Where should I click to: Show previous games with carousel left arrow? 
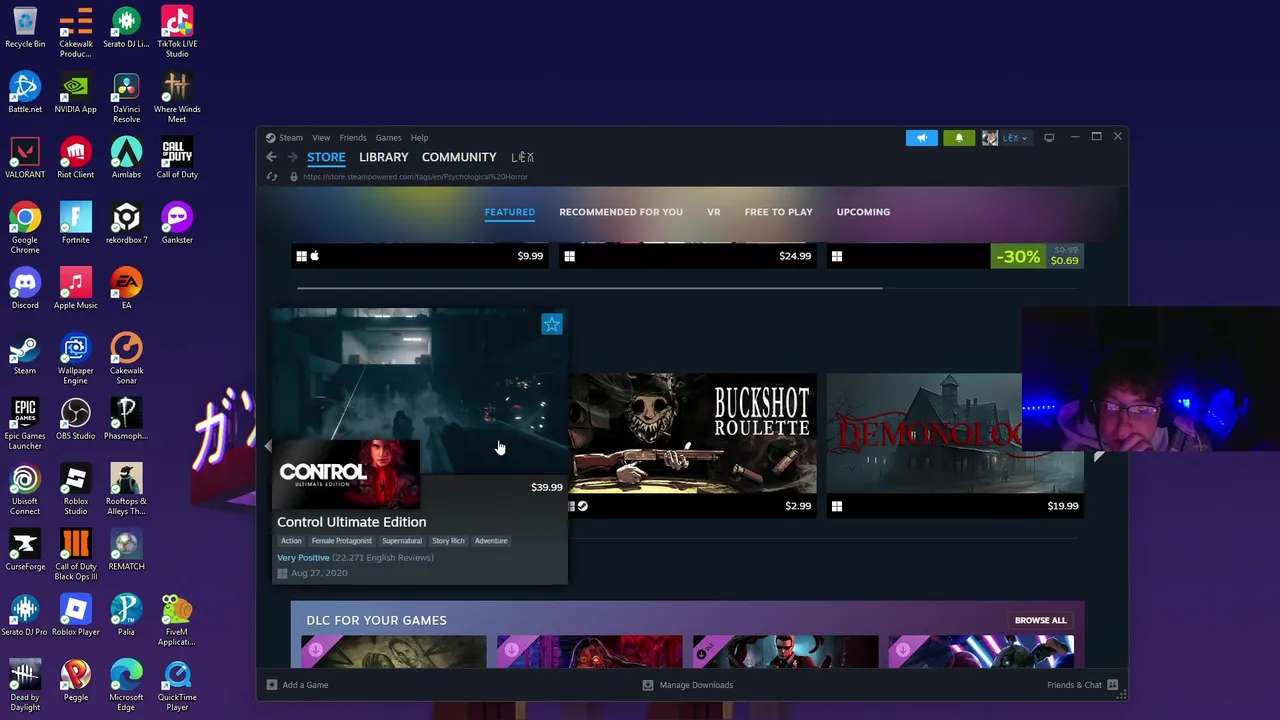click(268, 446)
